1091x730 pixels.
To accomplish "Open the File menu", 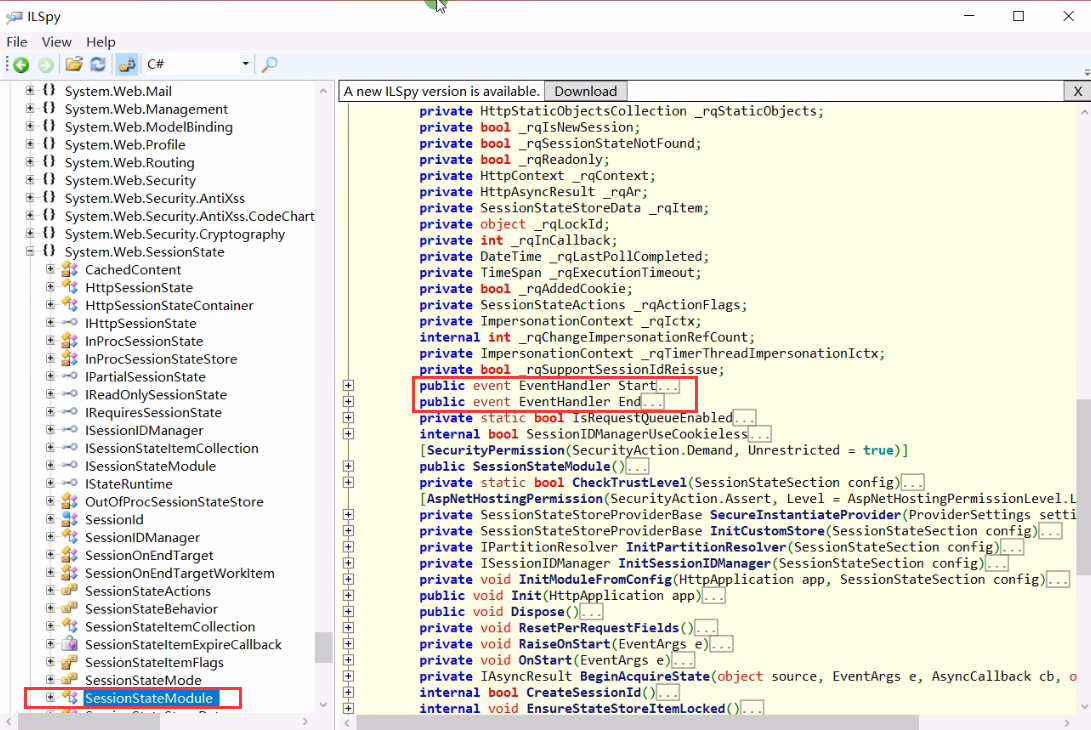I will coord(17,42).
